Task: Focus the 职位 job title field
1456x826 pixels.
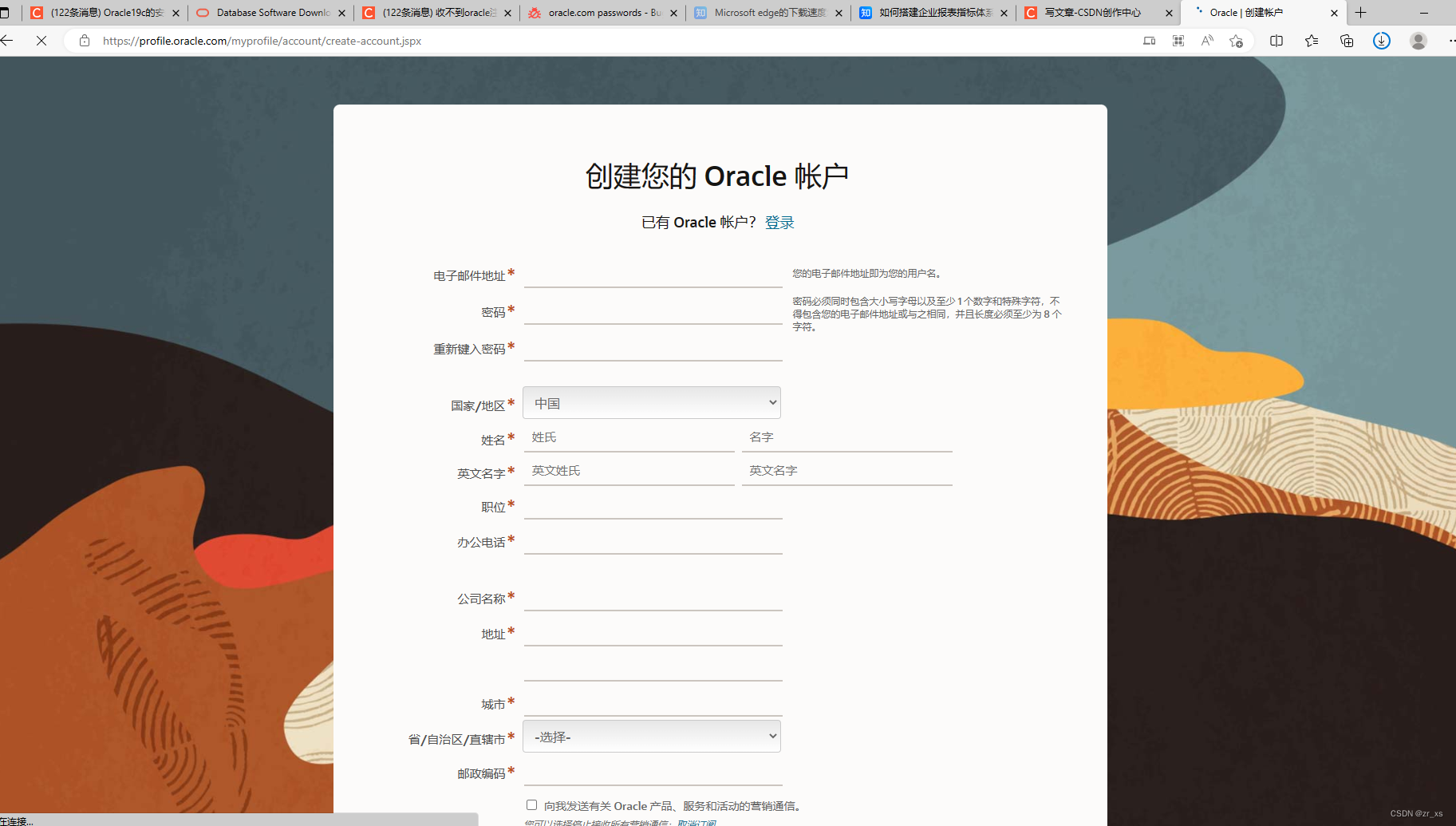Action: pyautogui.click(x=653, y=505)
